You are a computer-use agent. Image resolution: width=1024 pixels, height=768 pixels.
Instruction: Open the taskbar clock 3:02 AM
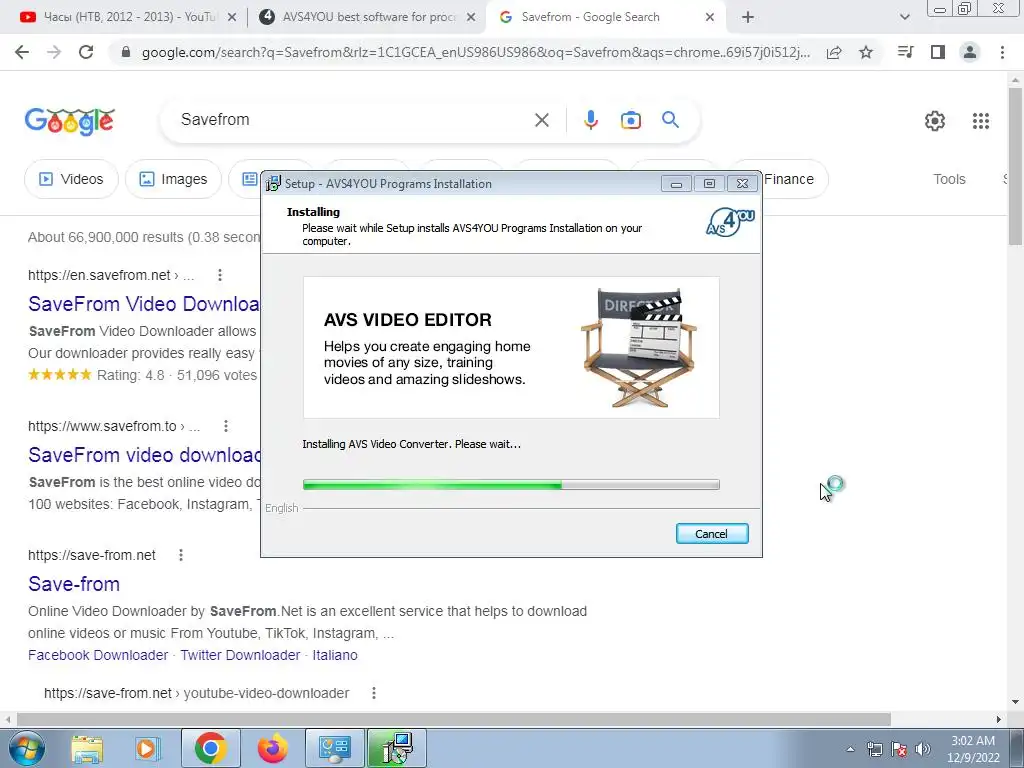tap(973, 749)
